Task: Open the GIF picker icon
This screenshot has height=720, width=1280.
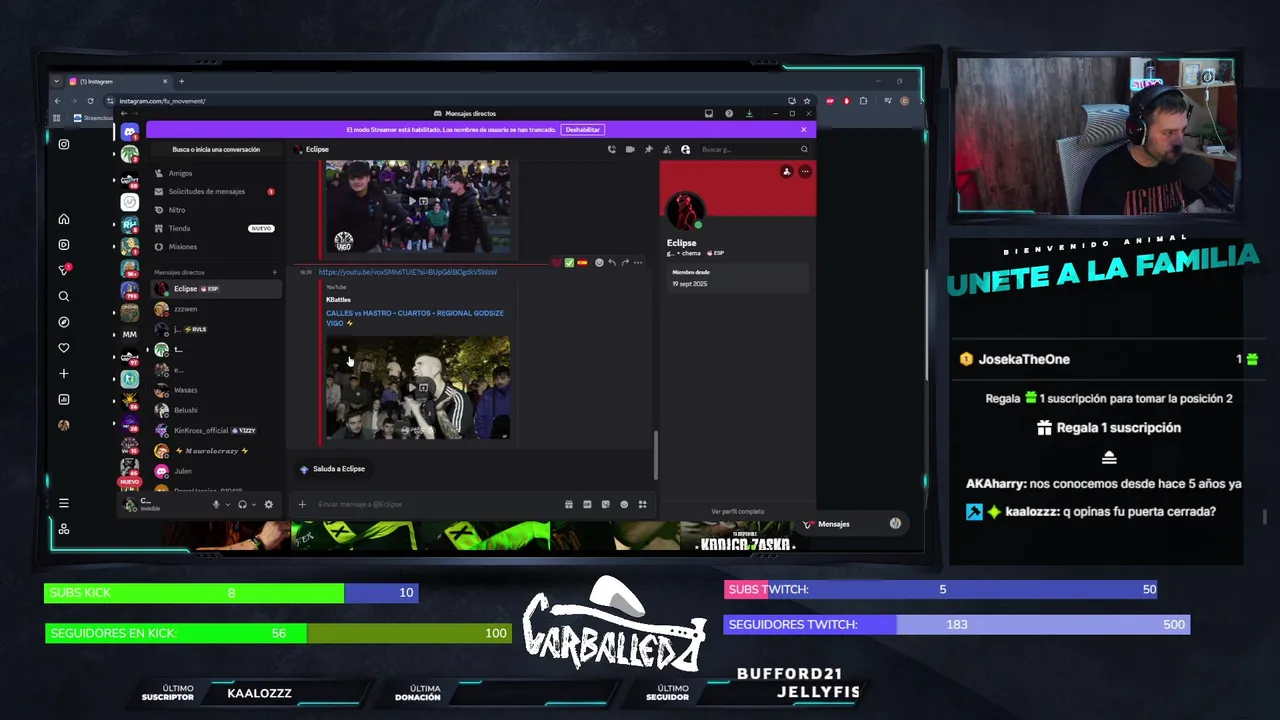Action: 587,504
